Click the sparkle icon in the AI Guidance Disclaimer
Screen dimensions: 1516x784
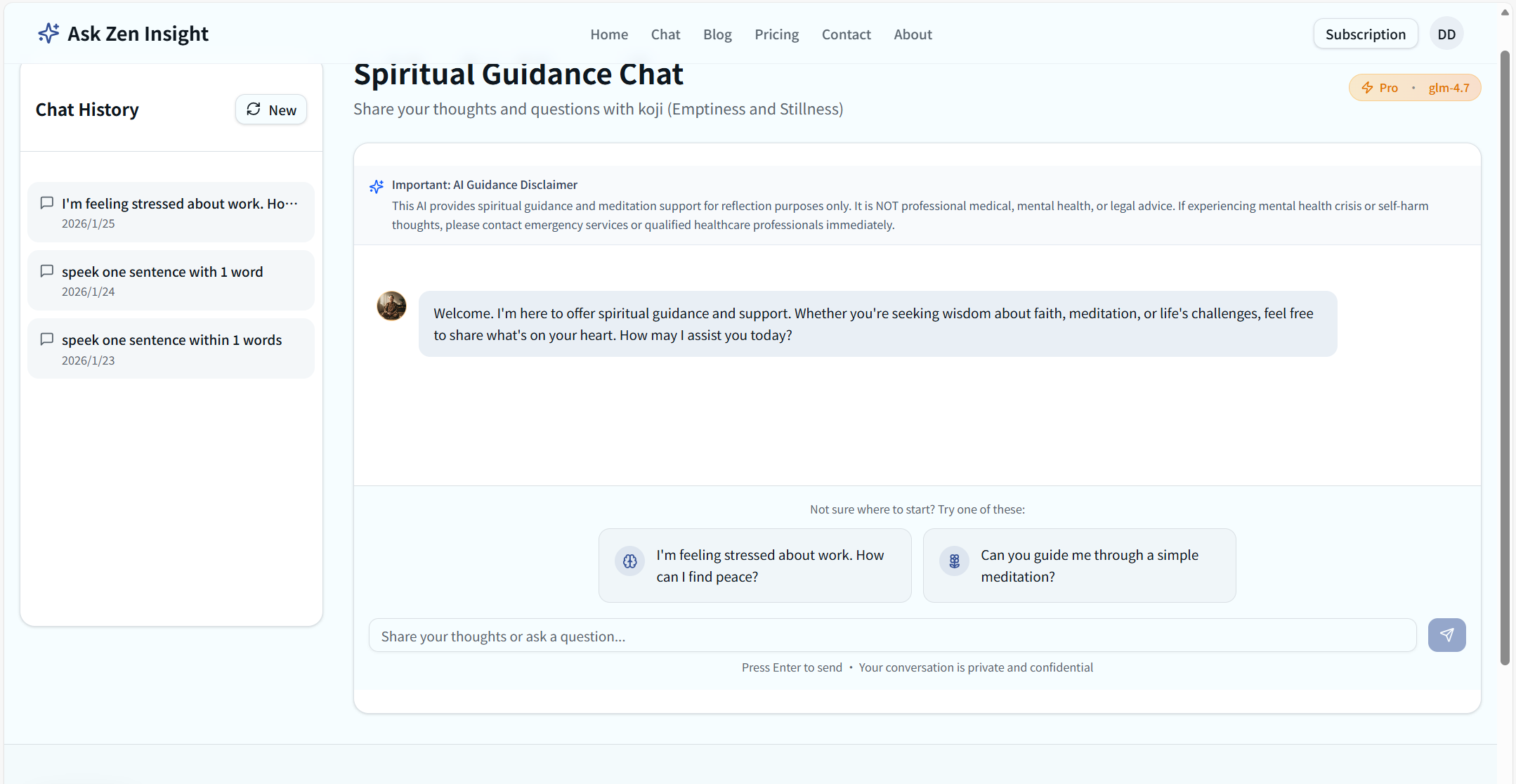377,186
